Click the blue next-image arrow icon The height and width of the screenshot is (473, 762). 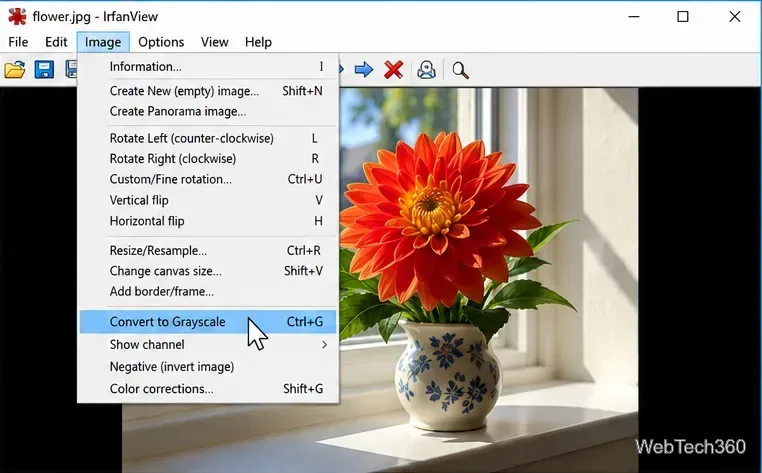point(364,70)
